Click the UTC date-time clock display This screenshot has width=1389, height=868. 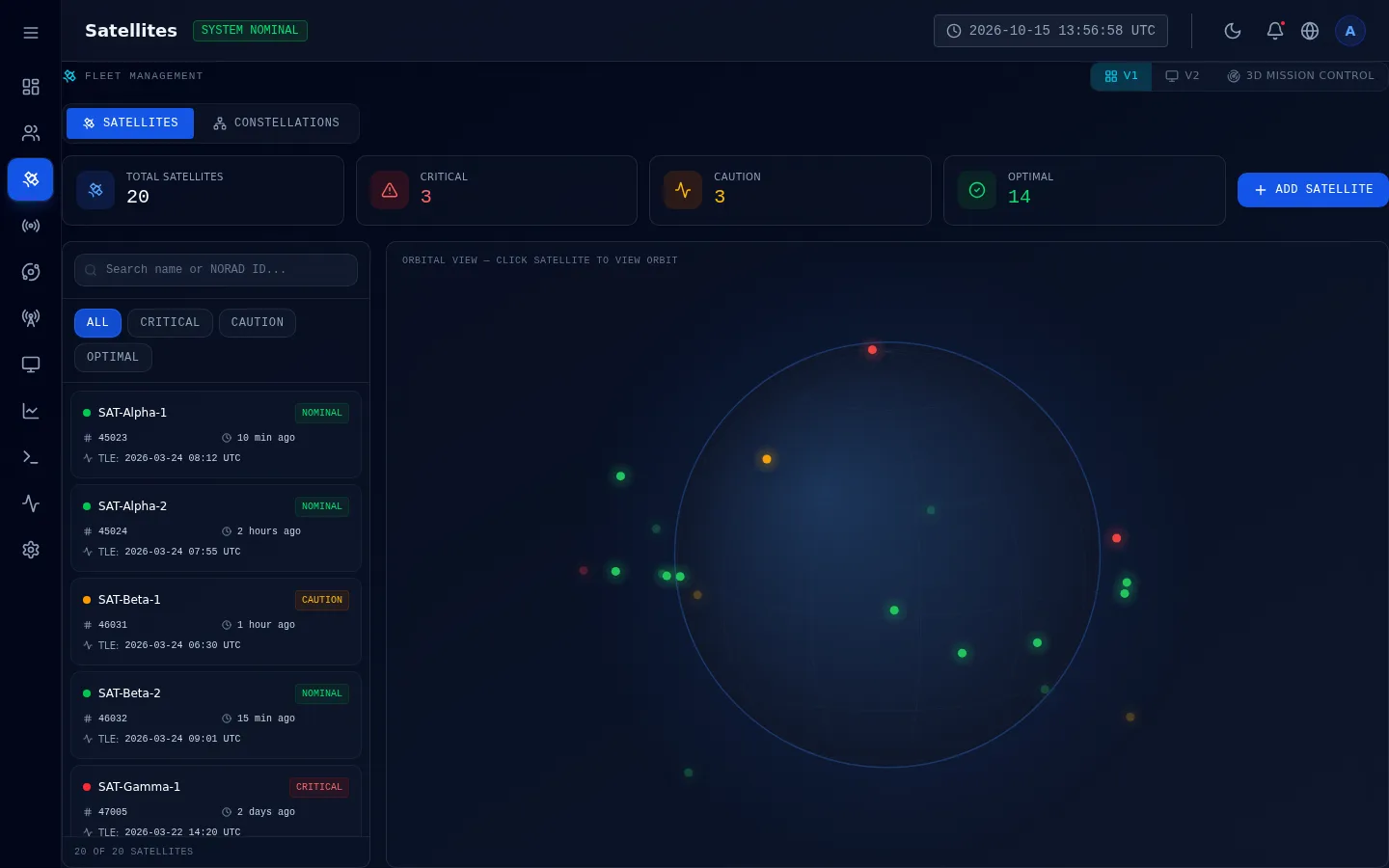[x=1050, y=31]
